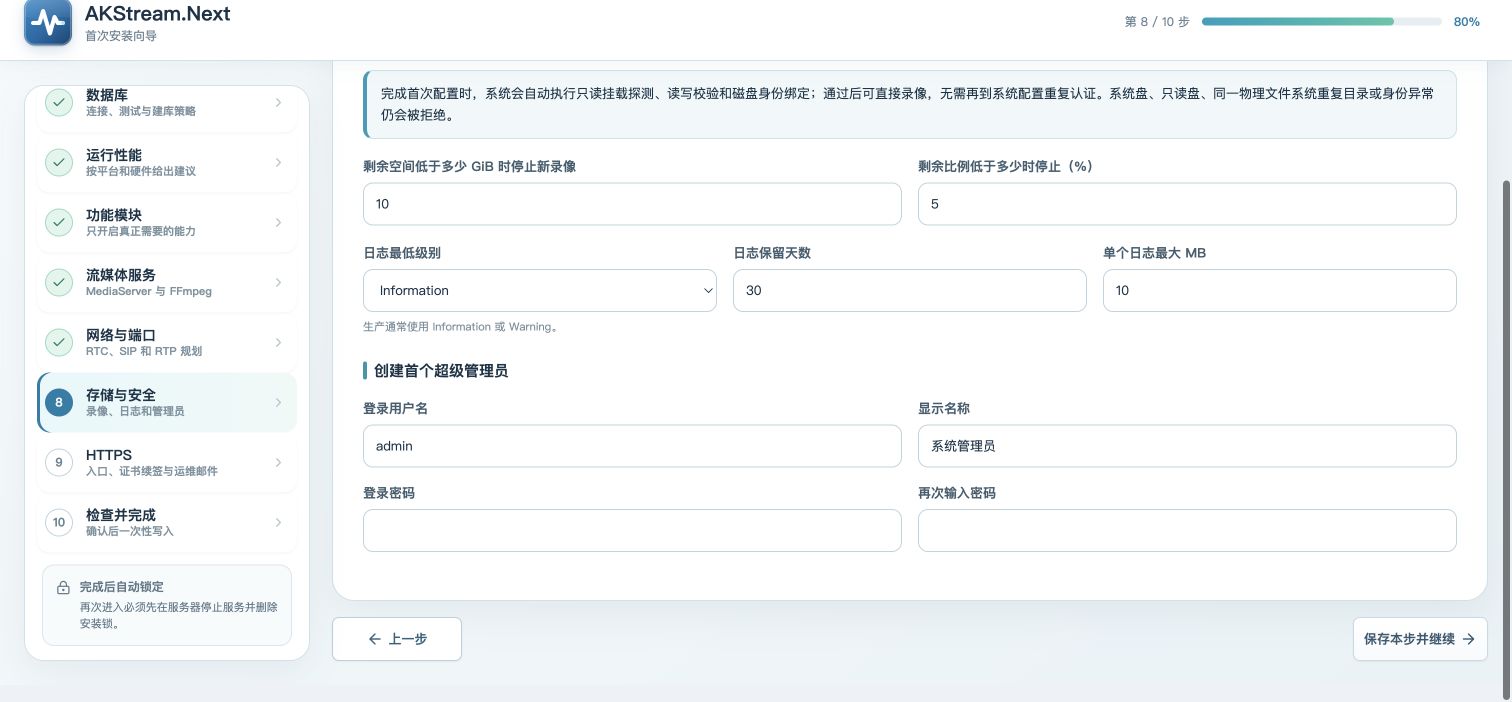The height and width of the screenshot is (702, 1512).
Task: Click the chevron on the 网络与端口 step
Action: (278, 342)
